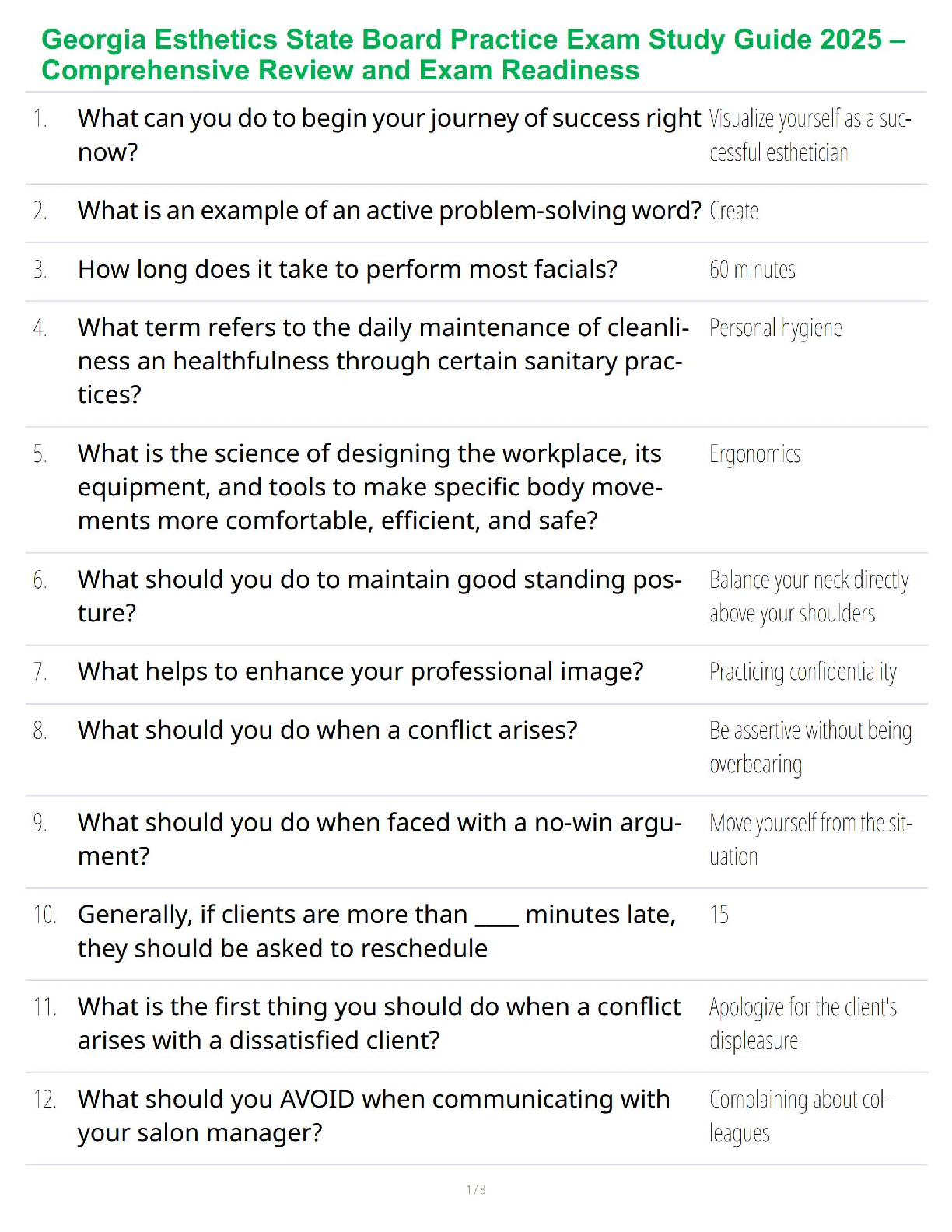Select the "Ergonomics" answer
The image size is (952, 1232).
tap(754, 454)
